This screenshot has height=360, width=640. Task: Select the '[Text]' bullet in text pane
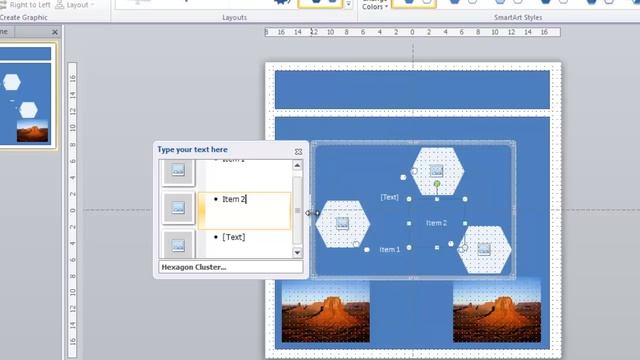233,237
